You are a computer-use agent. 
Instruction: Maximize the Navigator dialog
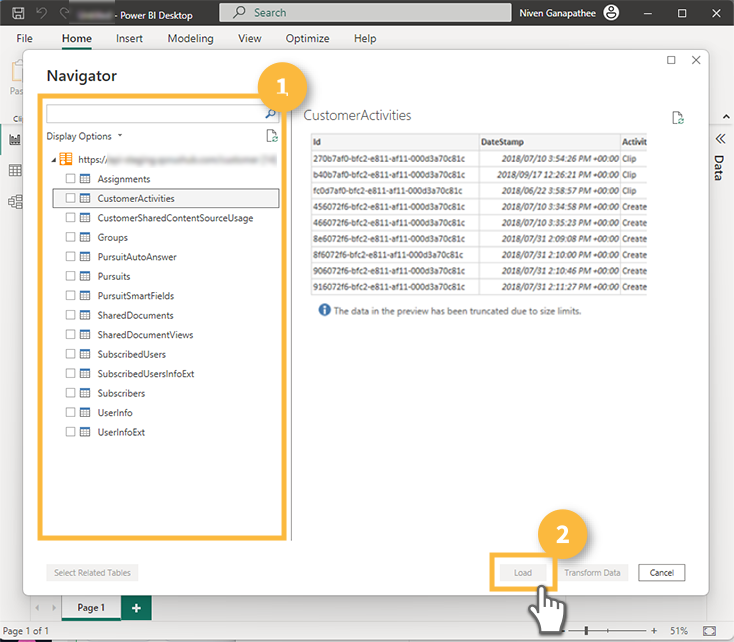click(671, 60)
